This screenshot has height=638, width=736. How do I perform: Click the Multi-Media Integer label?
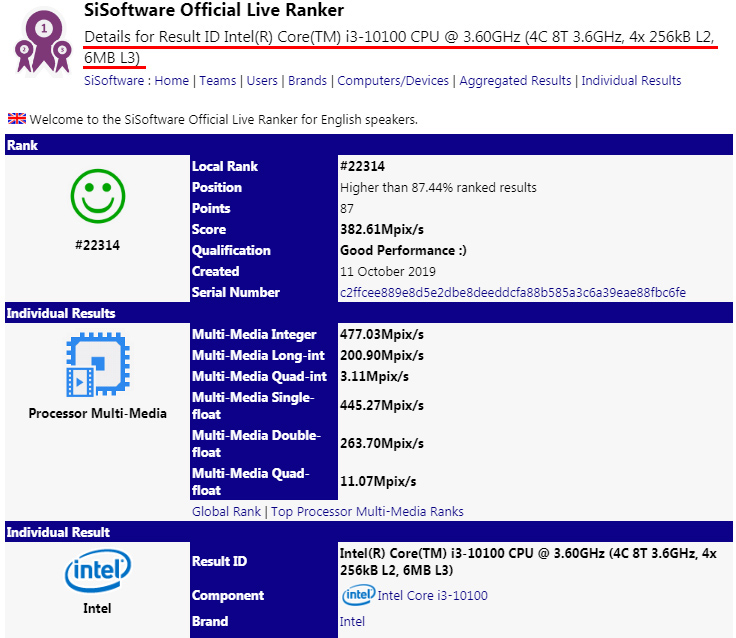tap(254, 334)
